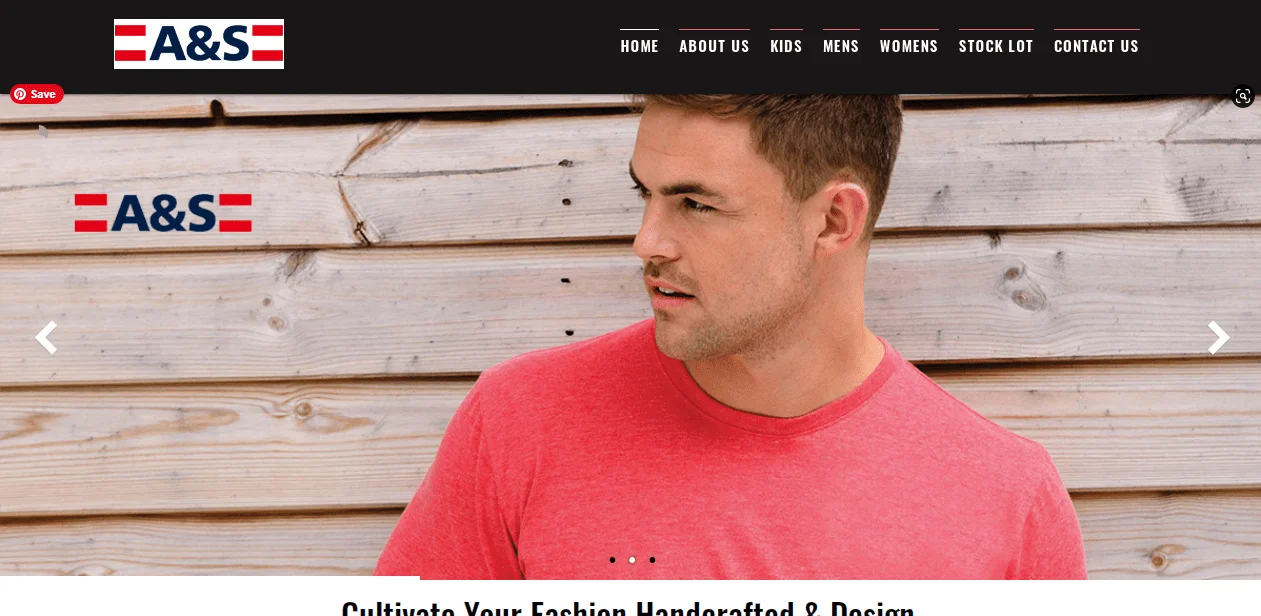Click the Pinterest logo inside Save button
The width and height of the screenshot is (1261, 616).
pos(19,94)
